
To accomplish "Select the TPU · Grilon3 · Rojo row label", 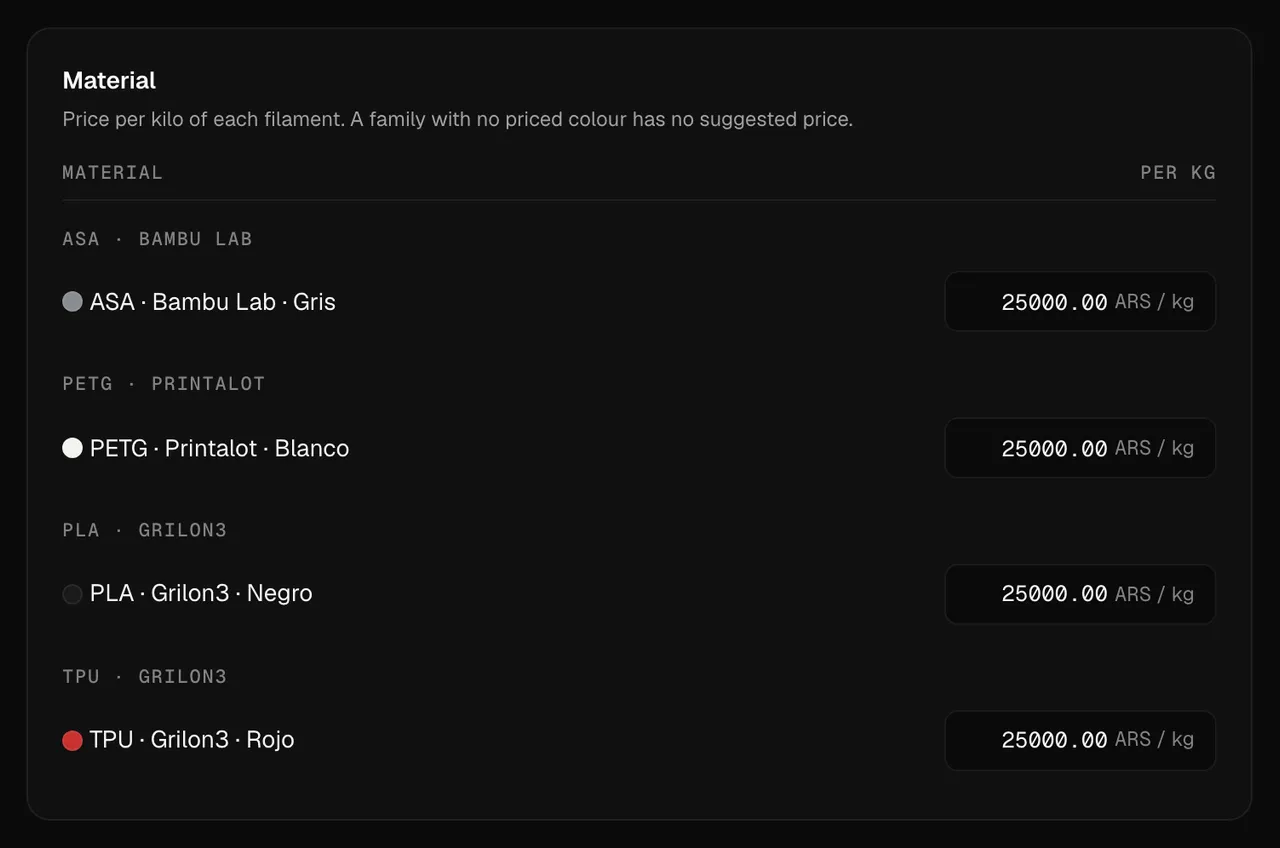I will [x=192, y=739].
